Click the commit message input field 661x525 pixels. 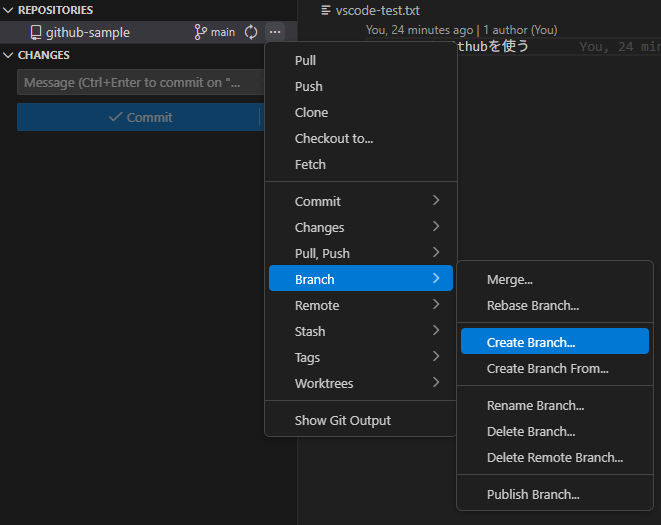tap(135, 83)
